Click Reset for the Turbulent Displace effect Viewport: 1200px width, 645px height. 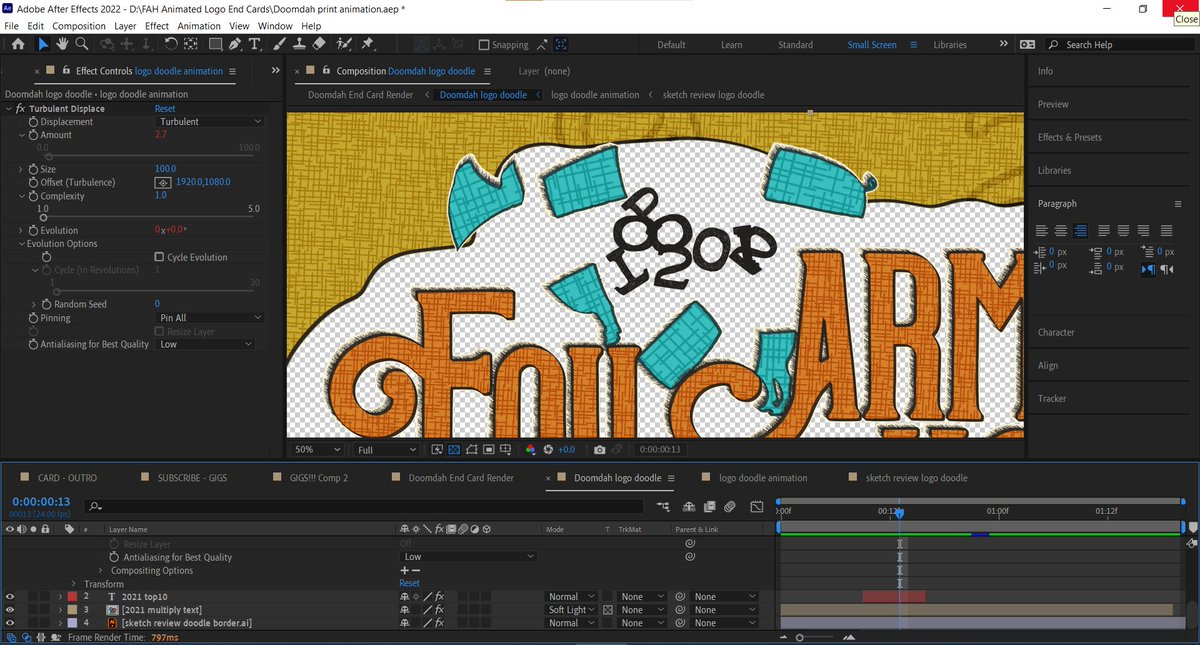165,108
